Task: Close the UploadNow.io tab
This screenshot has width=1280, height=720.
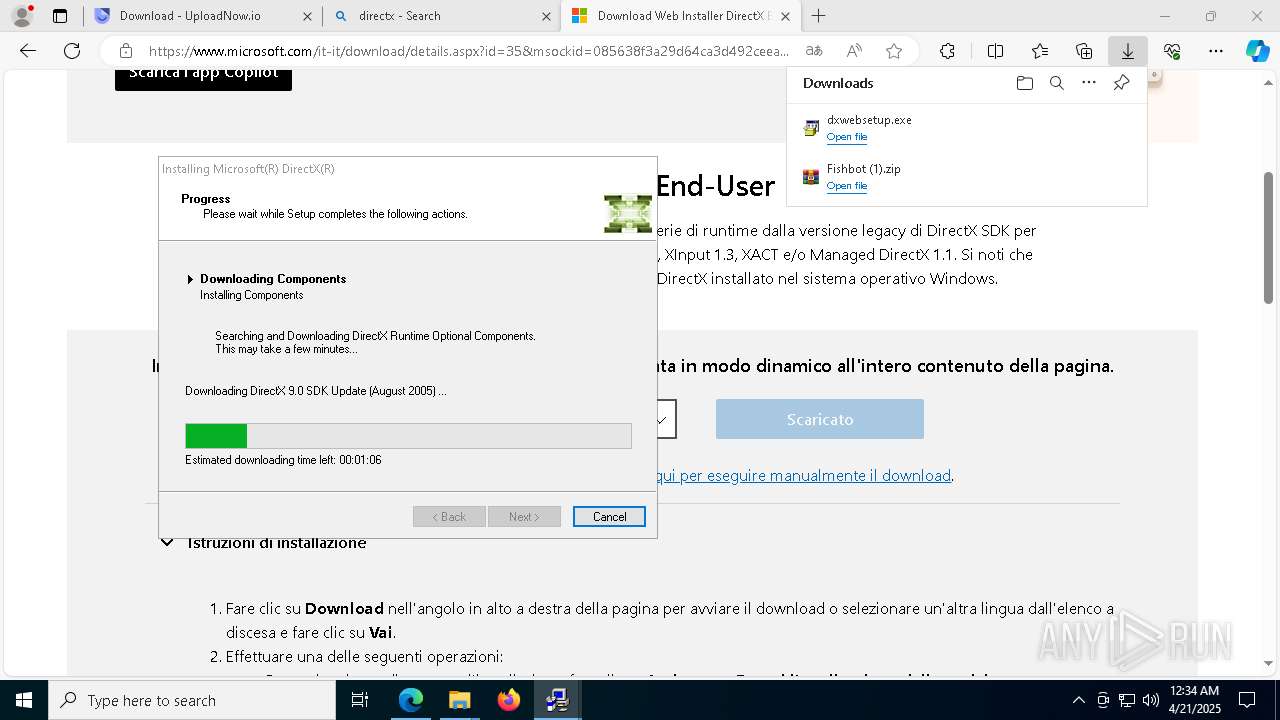Action: 307,16
